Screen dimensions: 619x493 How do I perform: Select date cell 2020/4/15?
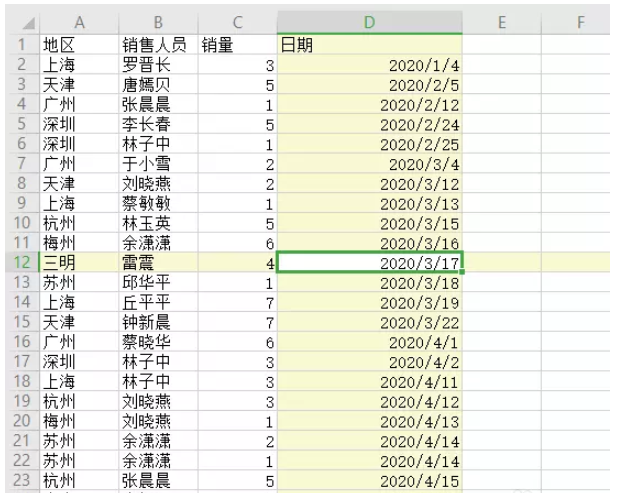tap(370, 480)
